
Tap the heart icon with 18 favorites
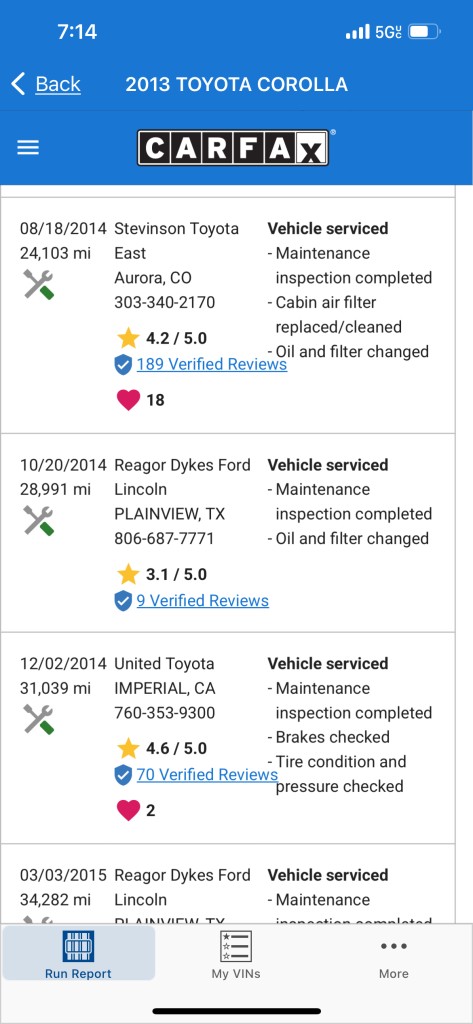(x=128, y=400)
